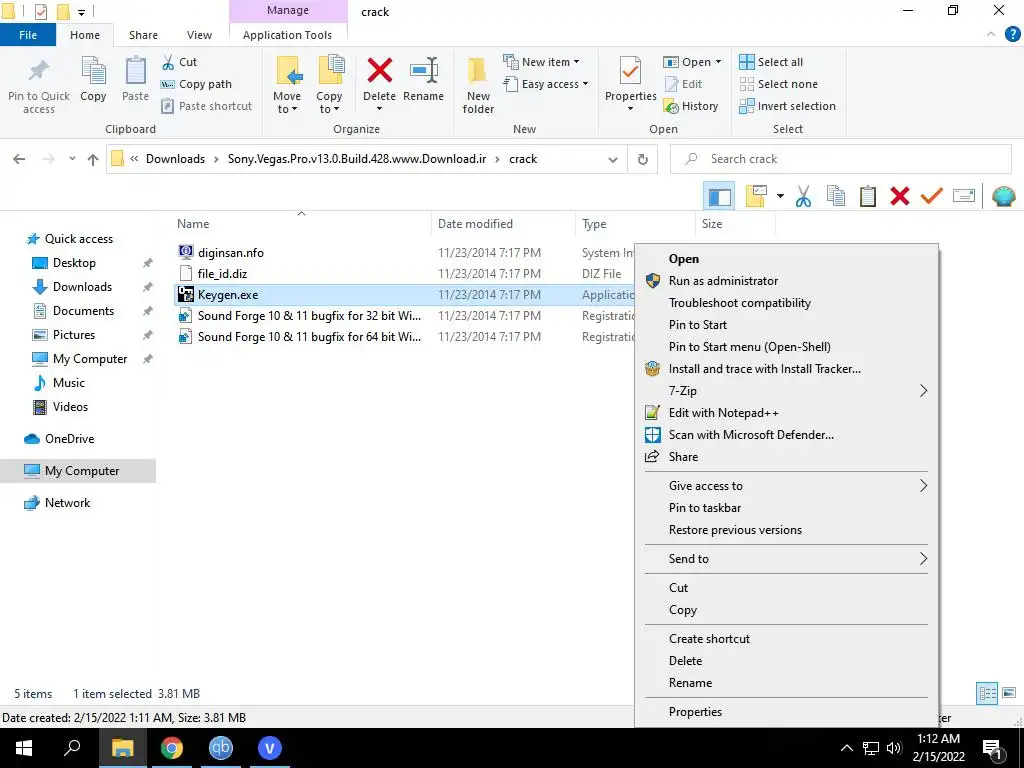Open Application Tools tab

coord(287,35)
